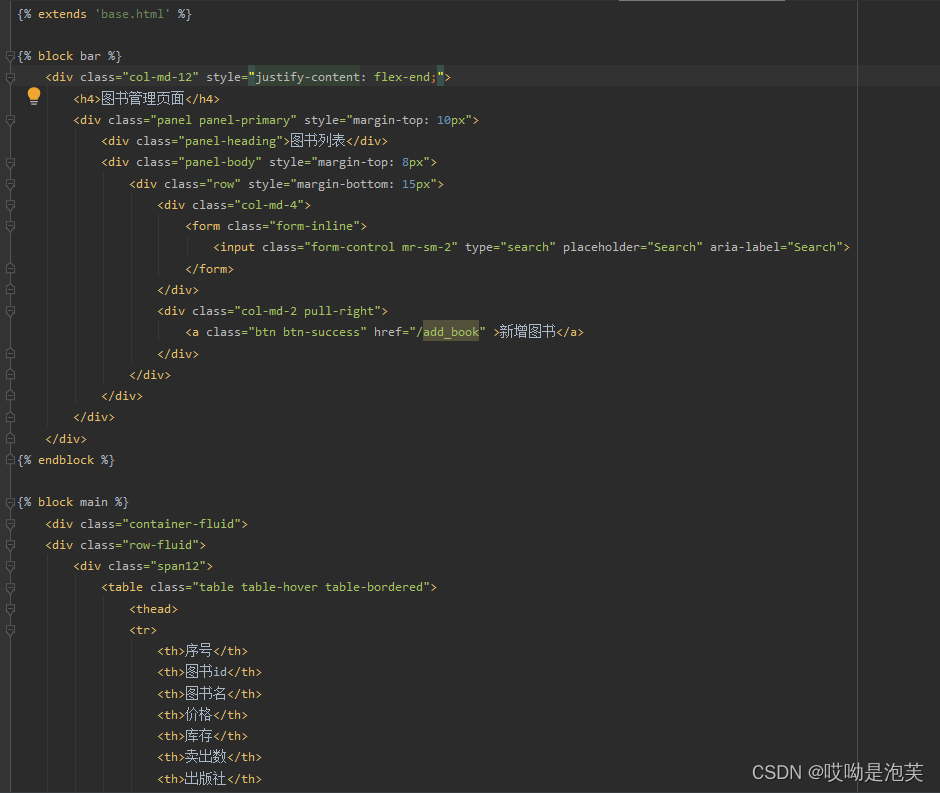Fold the tr element
This screenshot has width=940, height=793.
point(10,630)
